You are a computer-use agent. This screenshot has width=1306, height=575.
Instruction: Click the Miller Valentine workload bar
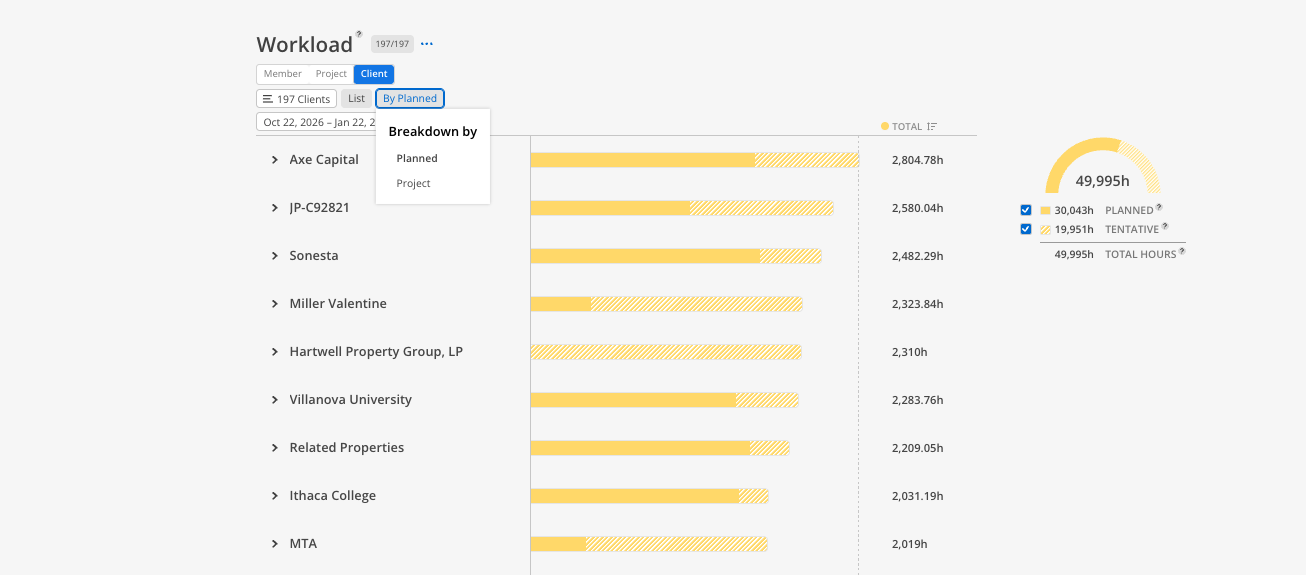point(667,304)
